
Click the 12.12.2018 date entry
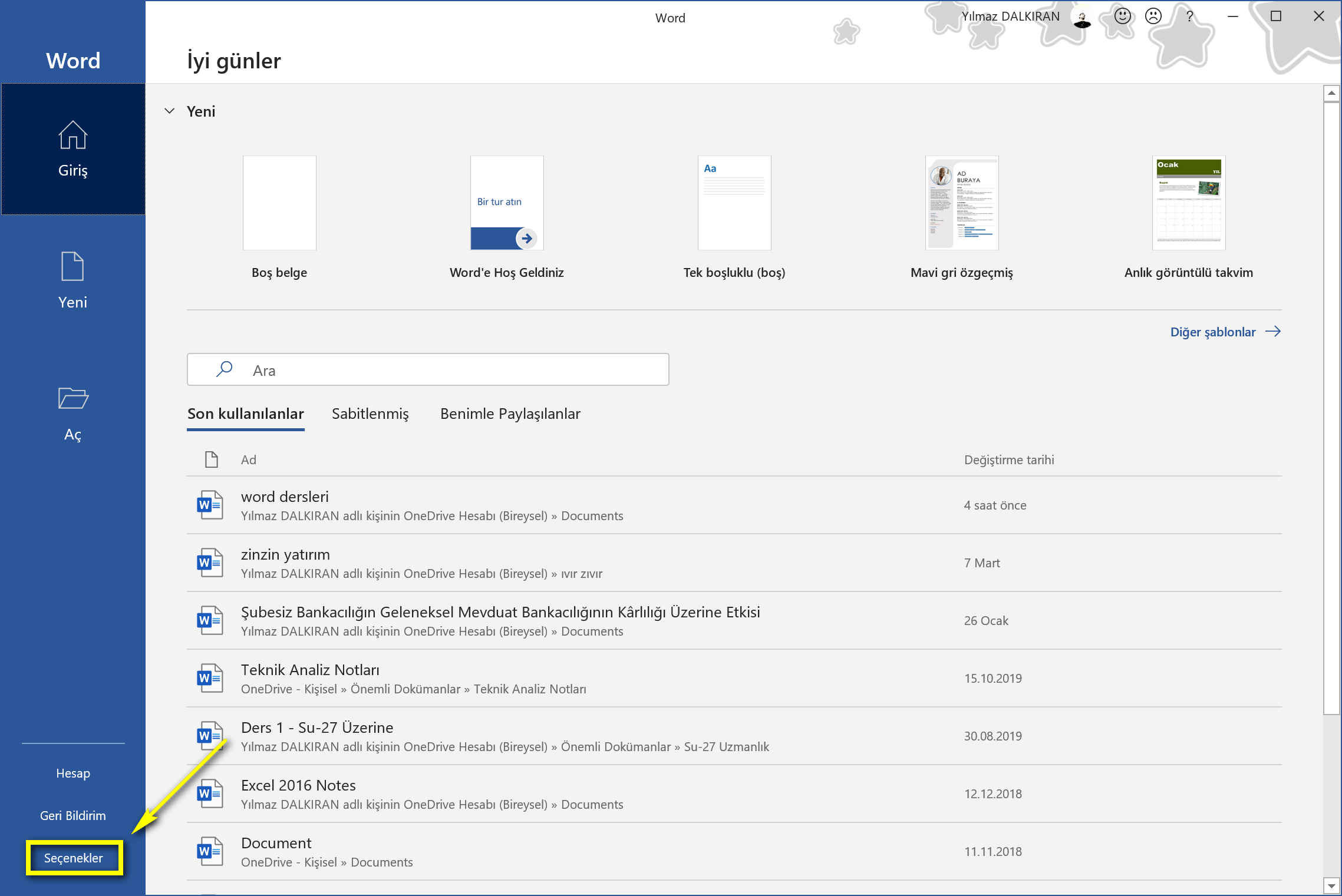pyautogui.click(x=993, y=793)
